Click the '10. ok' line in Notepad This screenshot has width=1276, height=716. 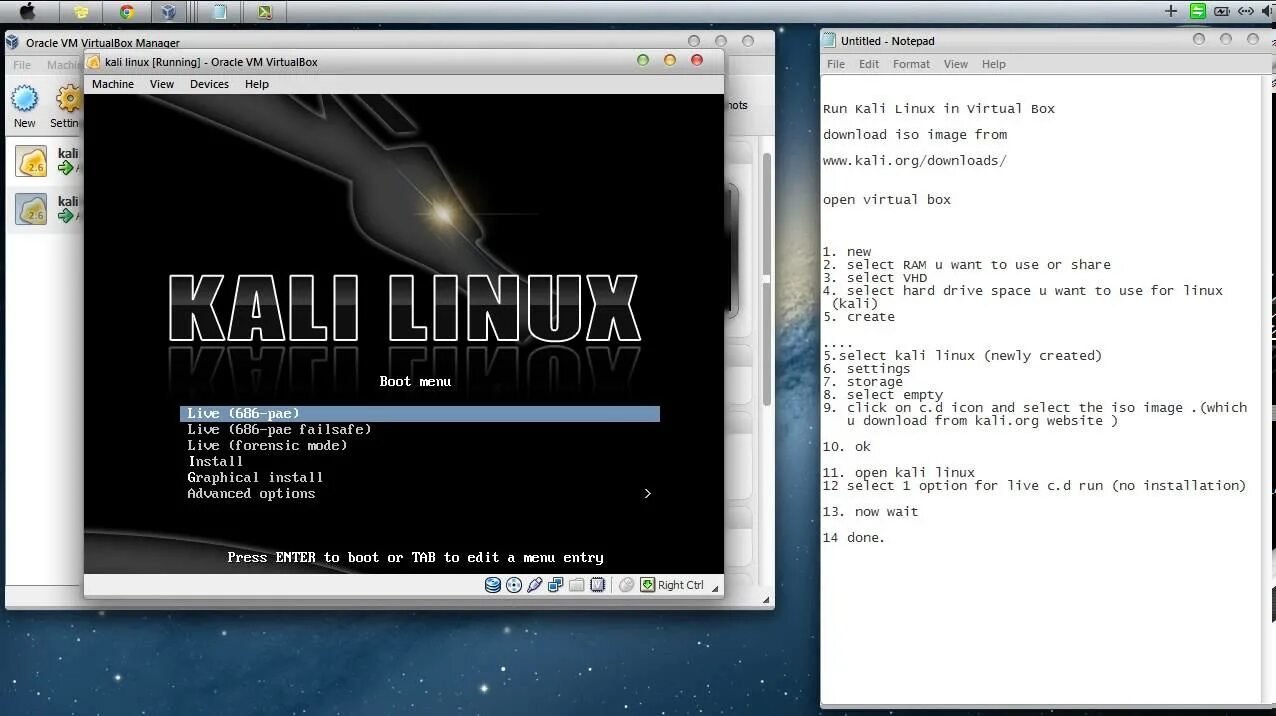pyautogui.click(x=847, y=446)
